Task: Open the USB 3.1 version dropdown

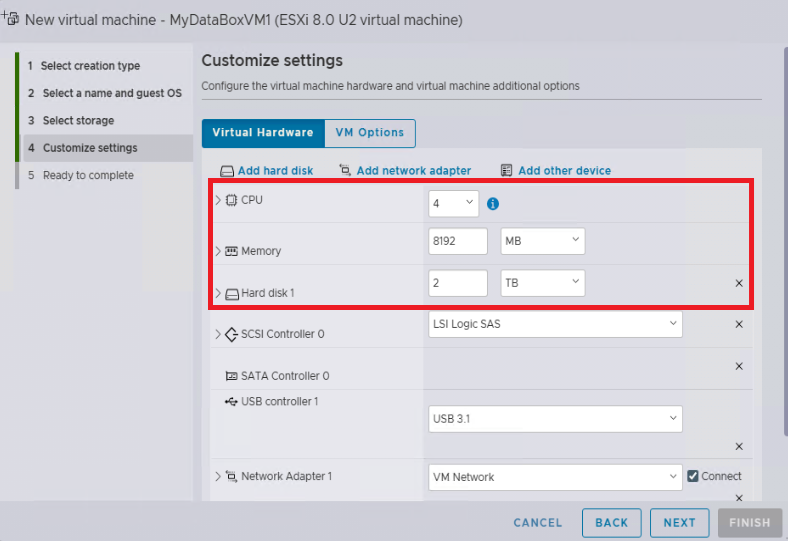Action: point(555,418)
